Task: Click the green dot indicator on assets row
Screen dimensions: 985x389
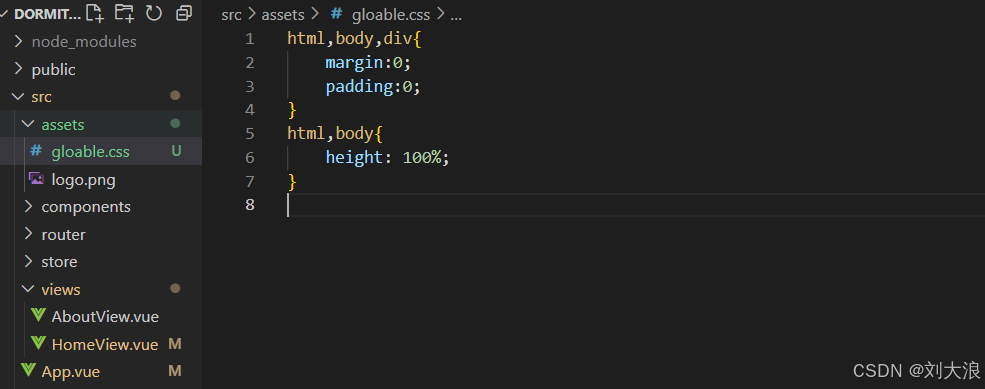Action: pyautogui.click(x=175, y=124)
